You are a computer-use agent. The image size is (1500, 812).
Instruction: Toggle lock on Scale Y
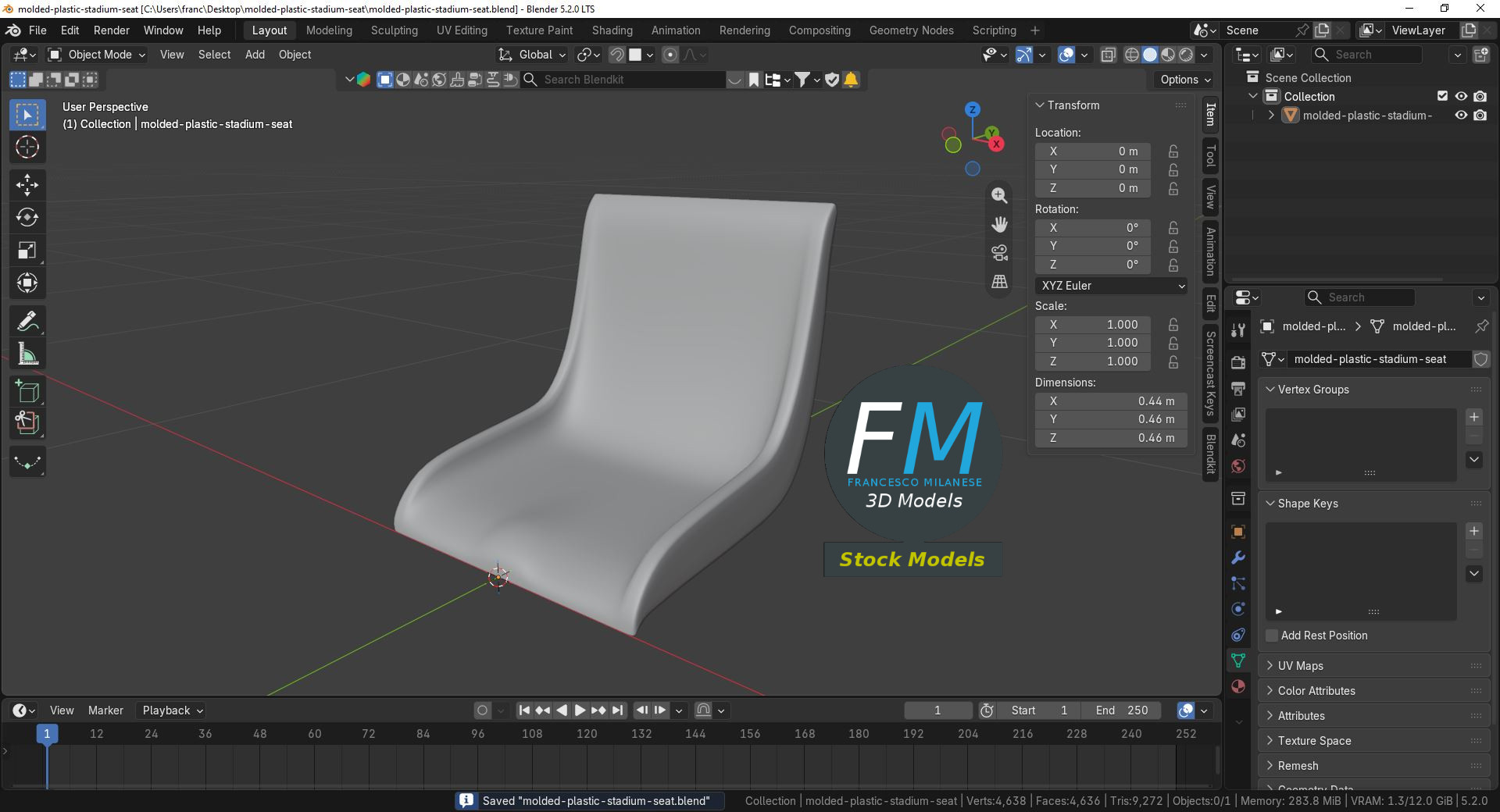[1173, 343]
